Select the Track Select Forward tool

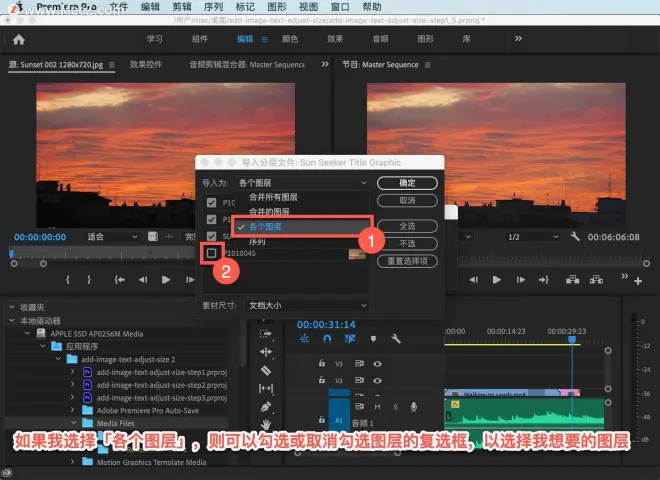266,334
